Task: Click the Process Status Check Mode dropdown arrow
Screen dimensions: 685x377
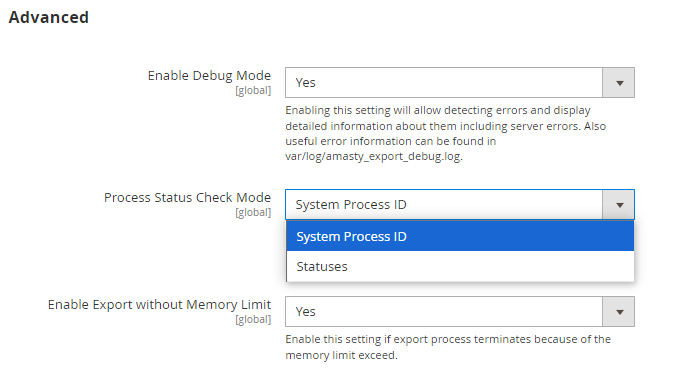Action: pyautogui.click(x=619, y=204)
